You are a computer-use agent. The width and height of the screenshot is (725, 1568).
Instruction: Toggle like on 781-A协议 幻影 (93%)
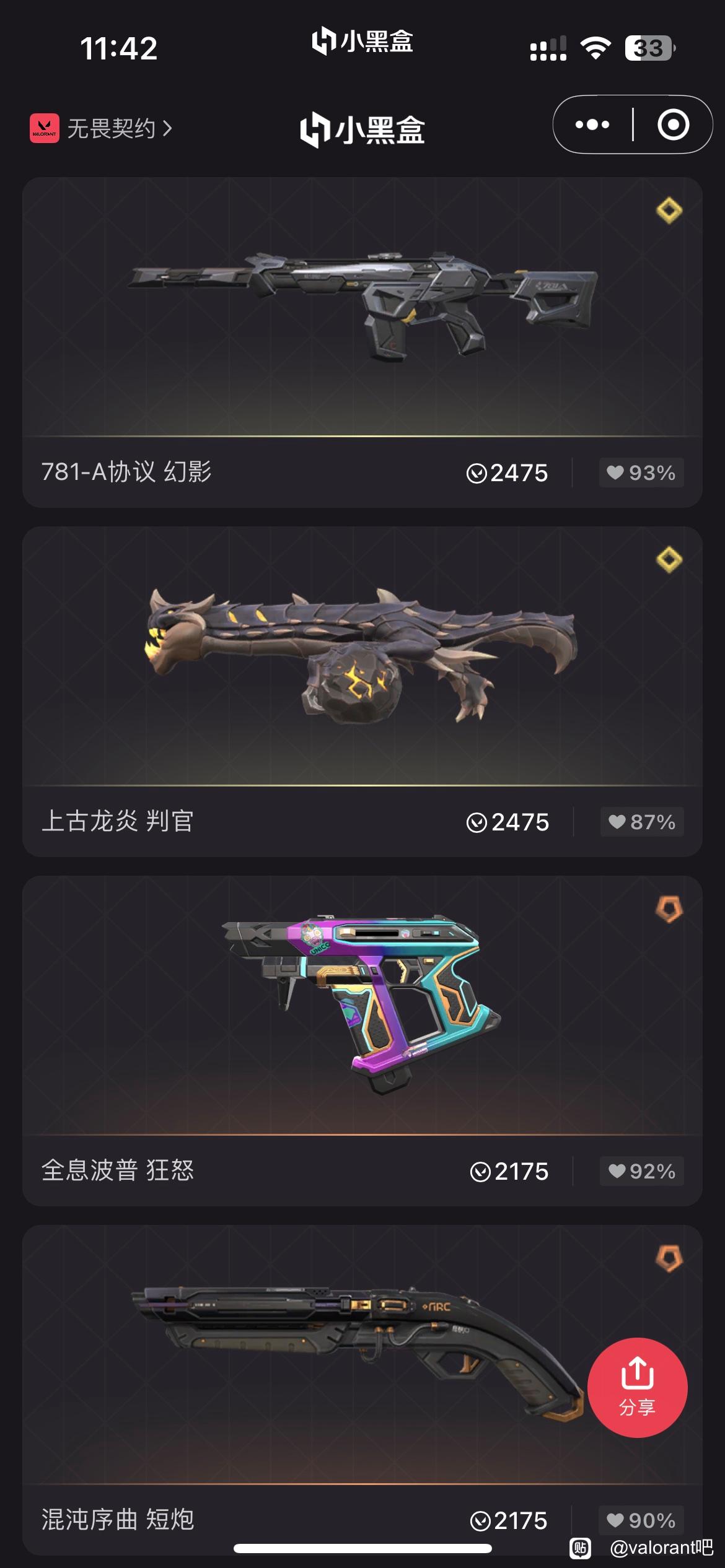[641, 473]
